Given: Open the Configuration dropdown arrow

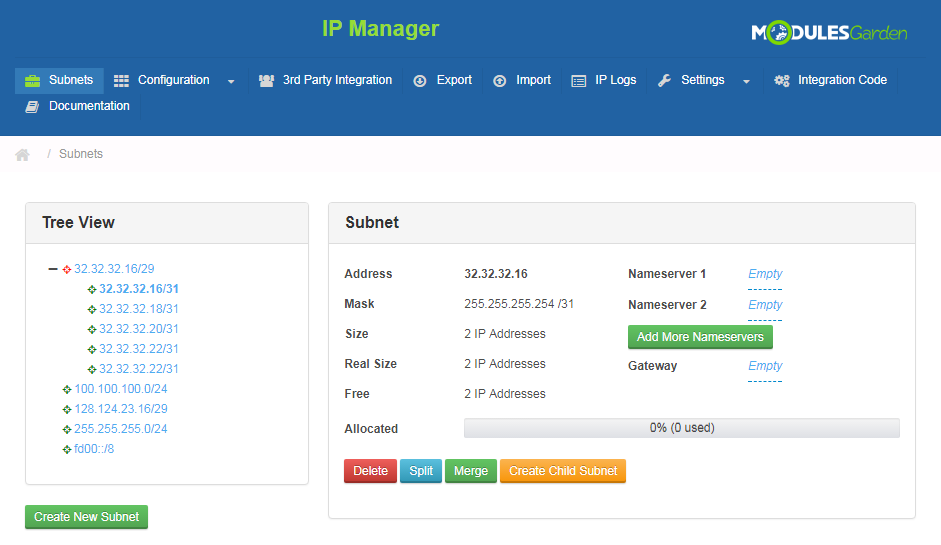Looking at the screenshot, I should coord(231,82).
